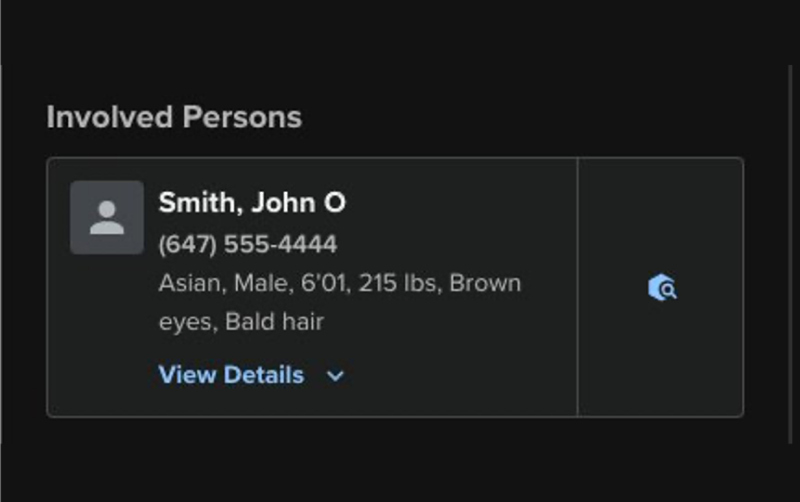
Task: Click the 'eyes, Bald hair' description line
Action: click(x=241, y=322)
